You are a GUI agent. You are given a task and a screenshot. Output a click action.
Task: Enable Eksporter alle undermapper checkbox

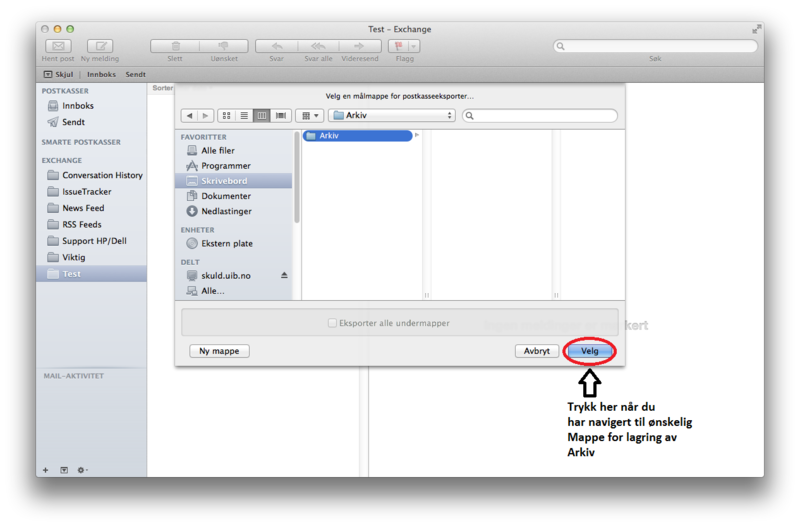(x=333, y=323)
